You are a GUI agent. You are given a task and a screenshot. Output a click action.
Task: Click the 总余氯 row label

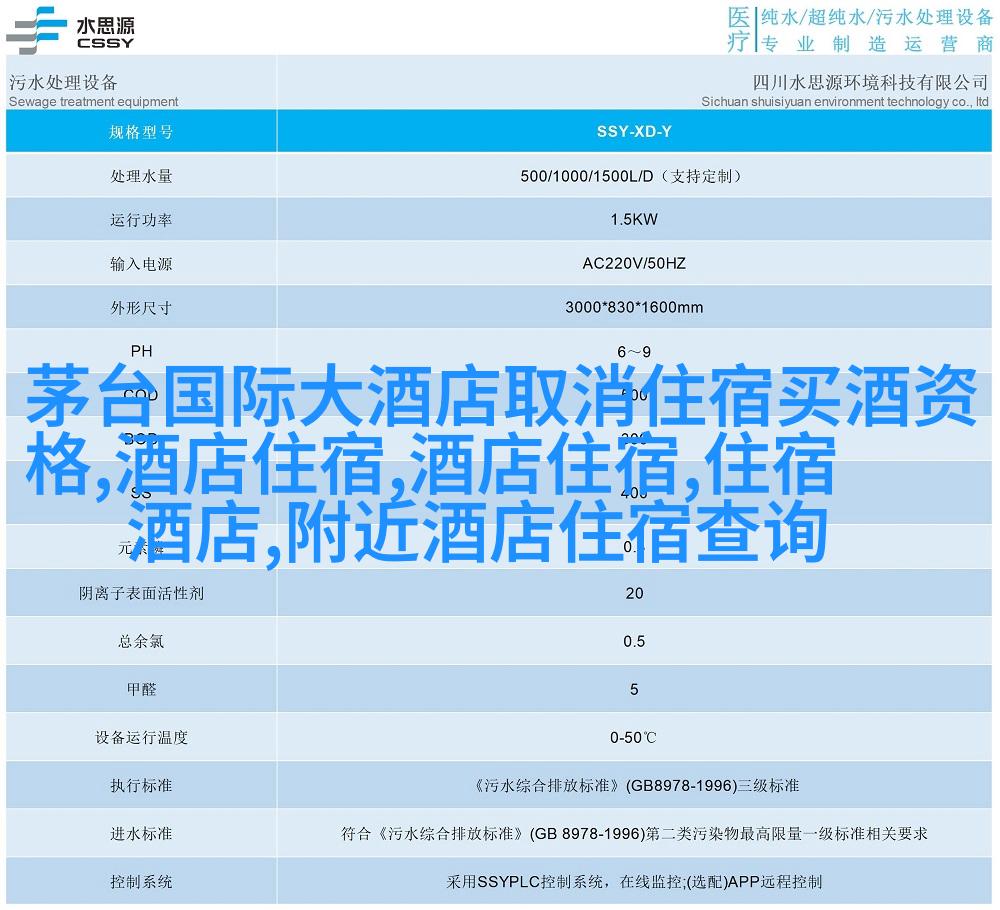tap(141, 642)
